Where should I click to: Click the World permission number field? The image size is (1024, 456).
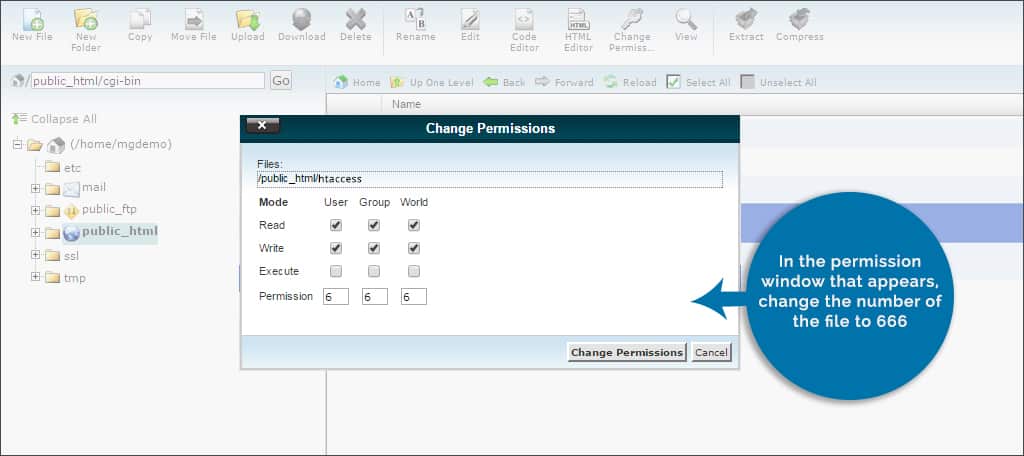pyautogui.click(x=414, y=297)
